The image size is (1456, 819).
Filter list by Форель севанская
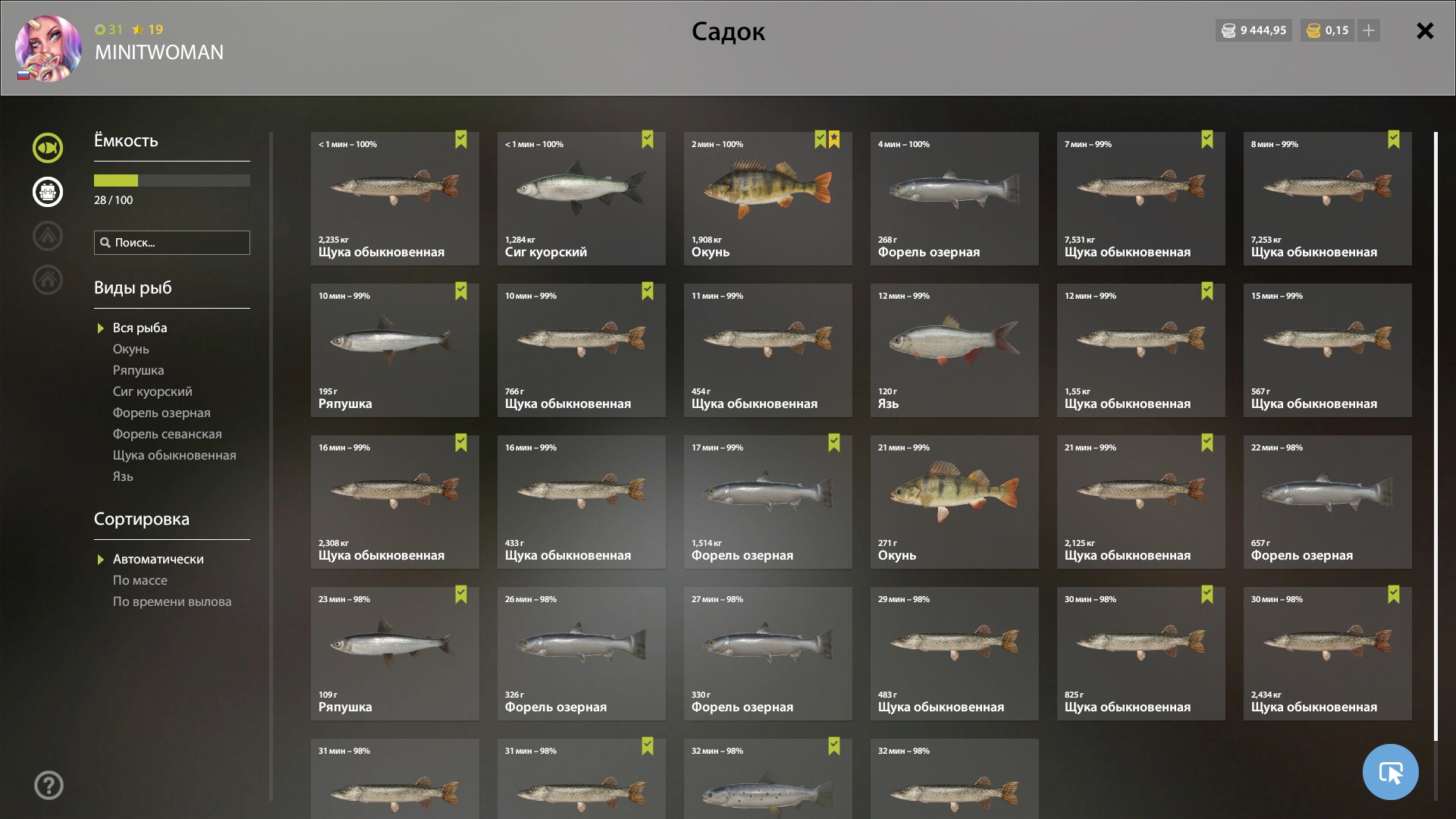[x=167, y=434]
